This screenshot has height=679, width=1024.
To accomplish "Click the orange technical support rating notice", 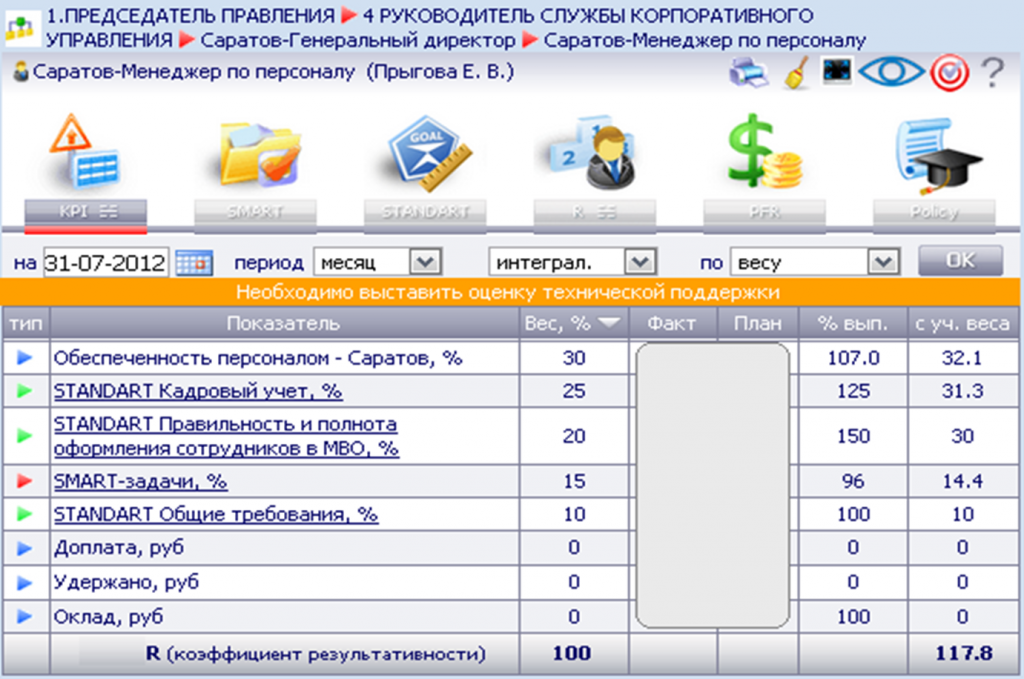I will tap(511, 292).
